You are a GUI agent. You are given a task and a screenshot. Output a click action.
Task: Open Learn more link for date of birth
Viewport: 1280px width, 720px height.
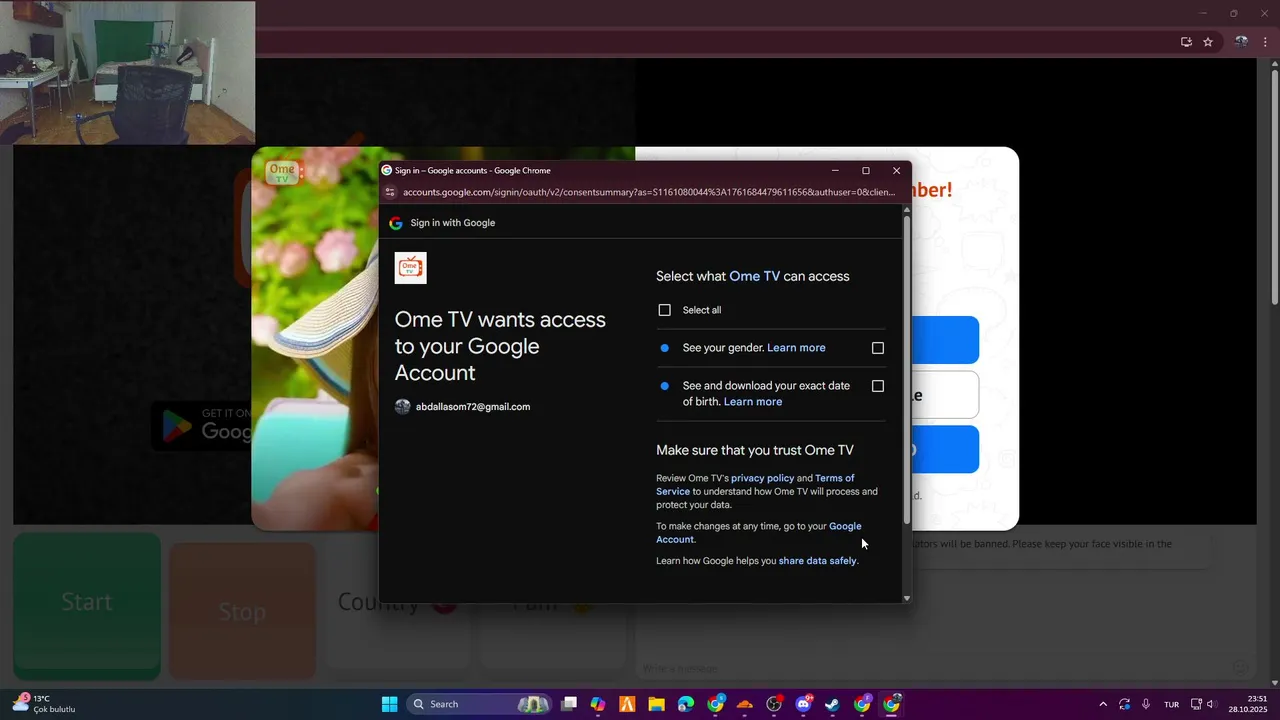753,402
